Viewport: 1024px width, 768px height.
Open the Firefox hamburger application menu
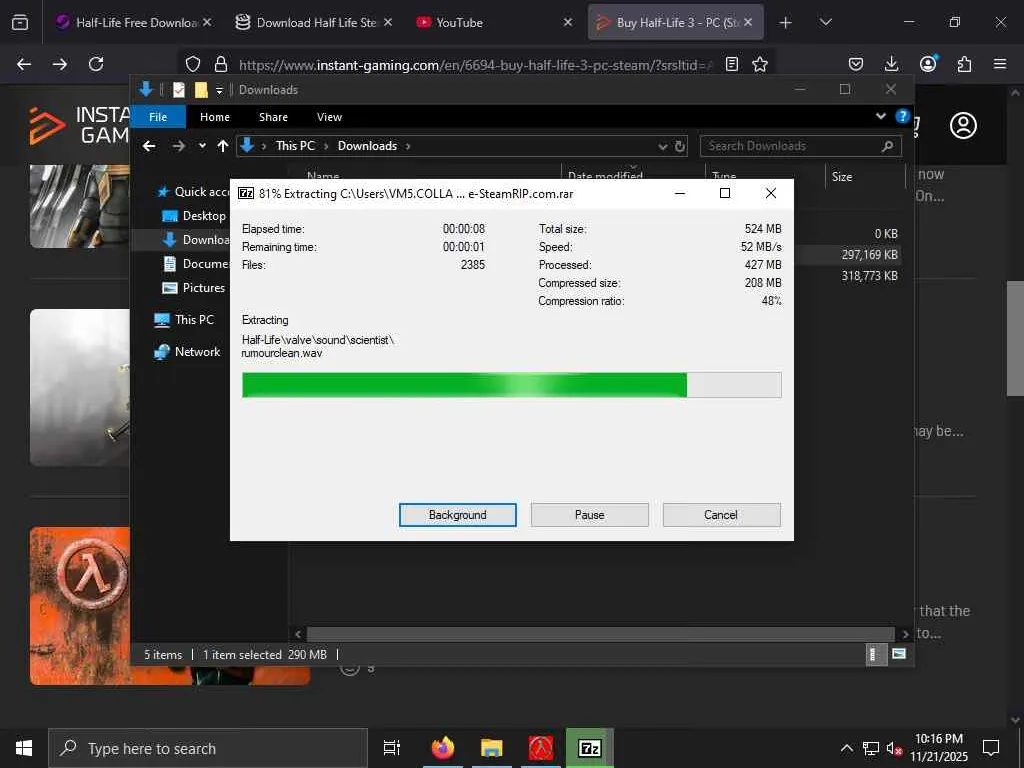tap(1000, 64)
